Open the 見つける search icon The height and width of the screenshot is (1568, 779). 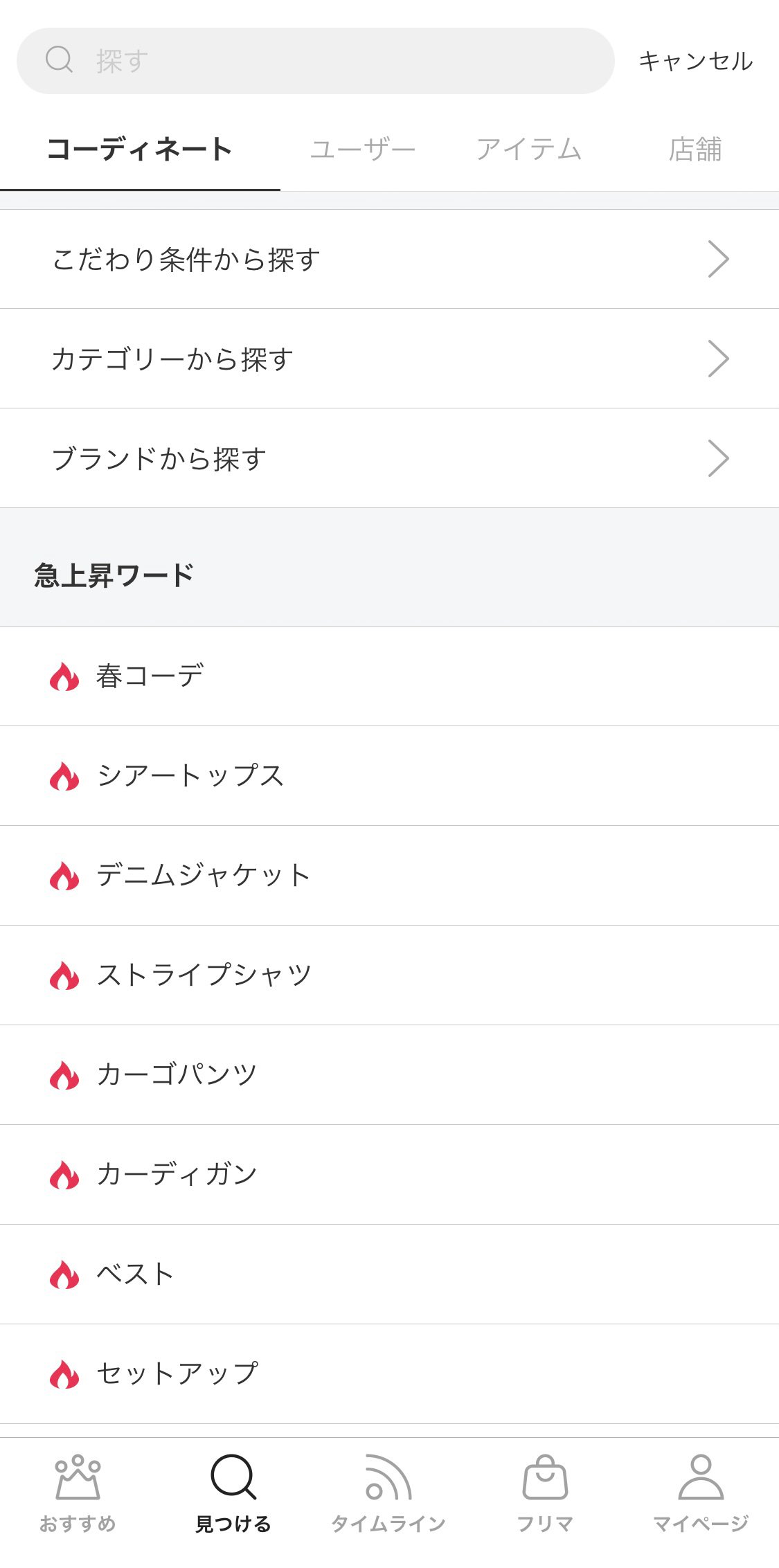233,1477
